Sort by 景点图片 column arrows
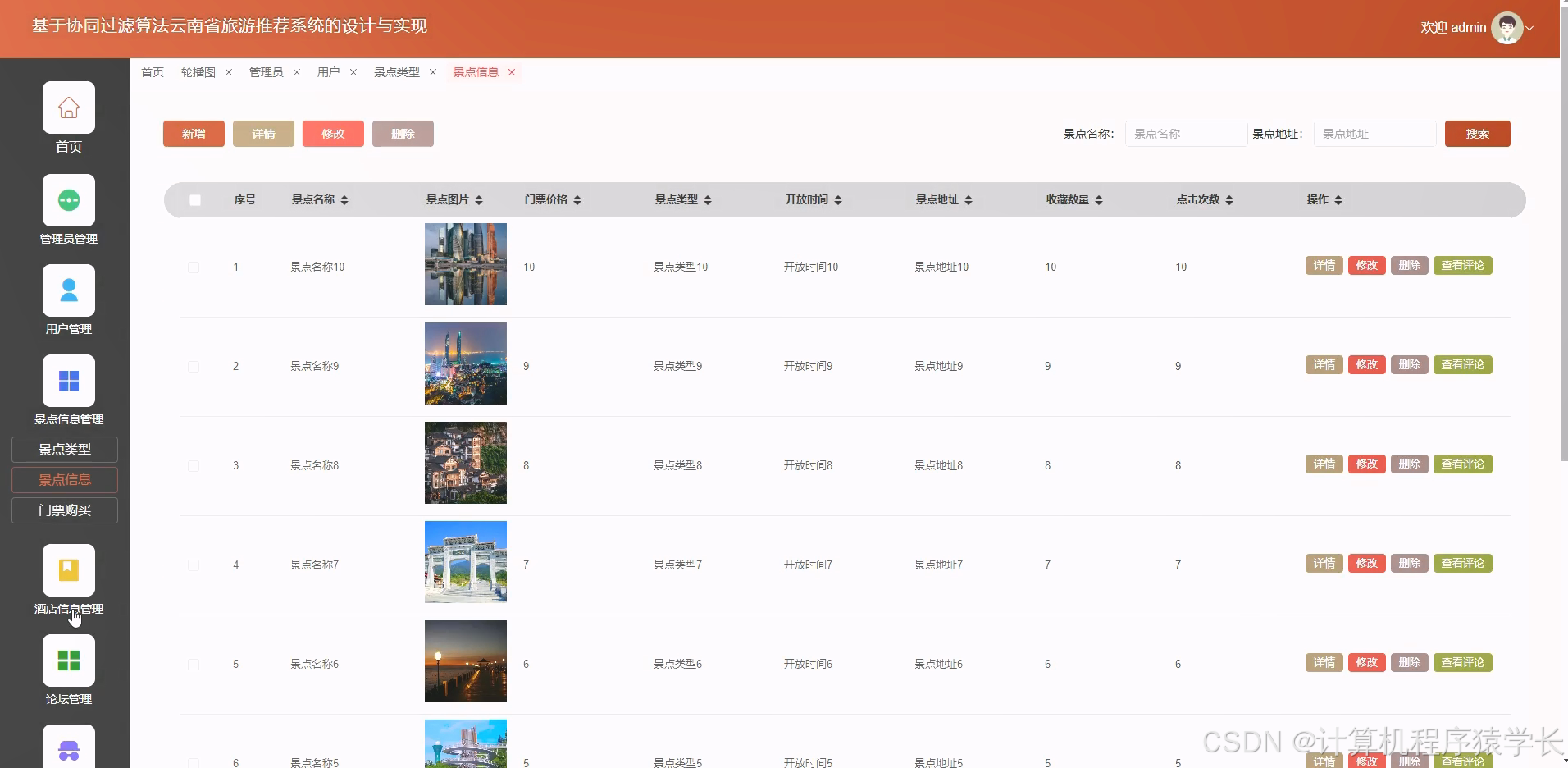1568x768 pixels. (x=479, y=200)
